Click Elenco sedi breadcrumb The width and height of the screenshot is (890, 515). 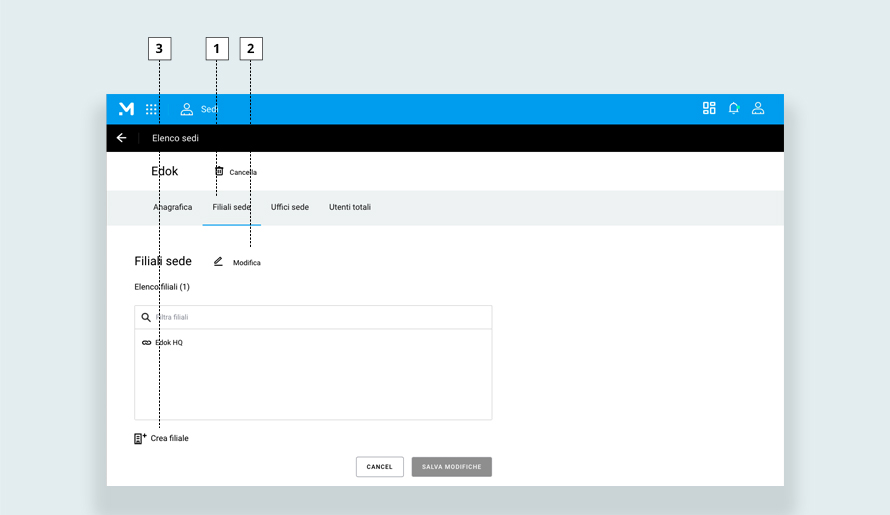pos(175,138)
